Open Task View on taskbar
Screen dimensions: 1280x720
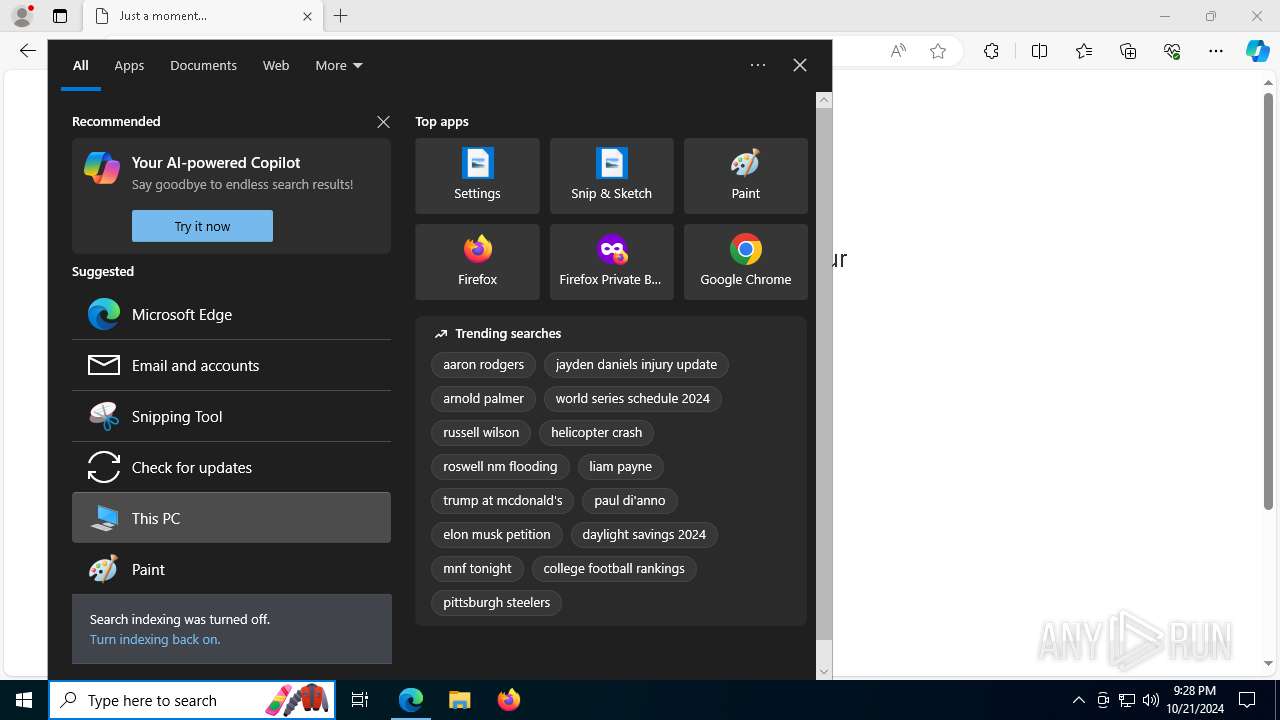[360, 700]
